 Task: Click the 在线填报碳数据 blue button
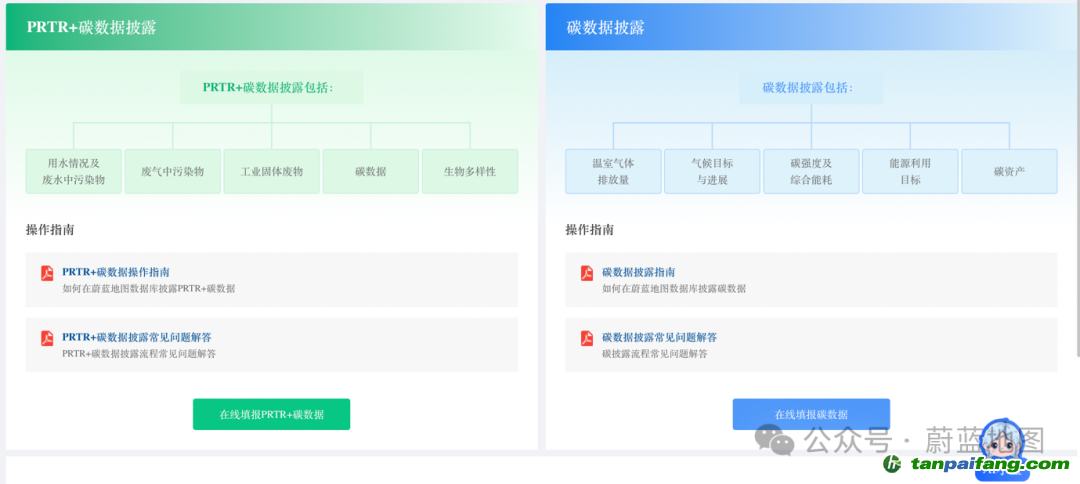click(811, 414)
